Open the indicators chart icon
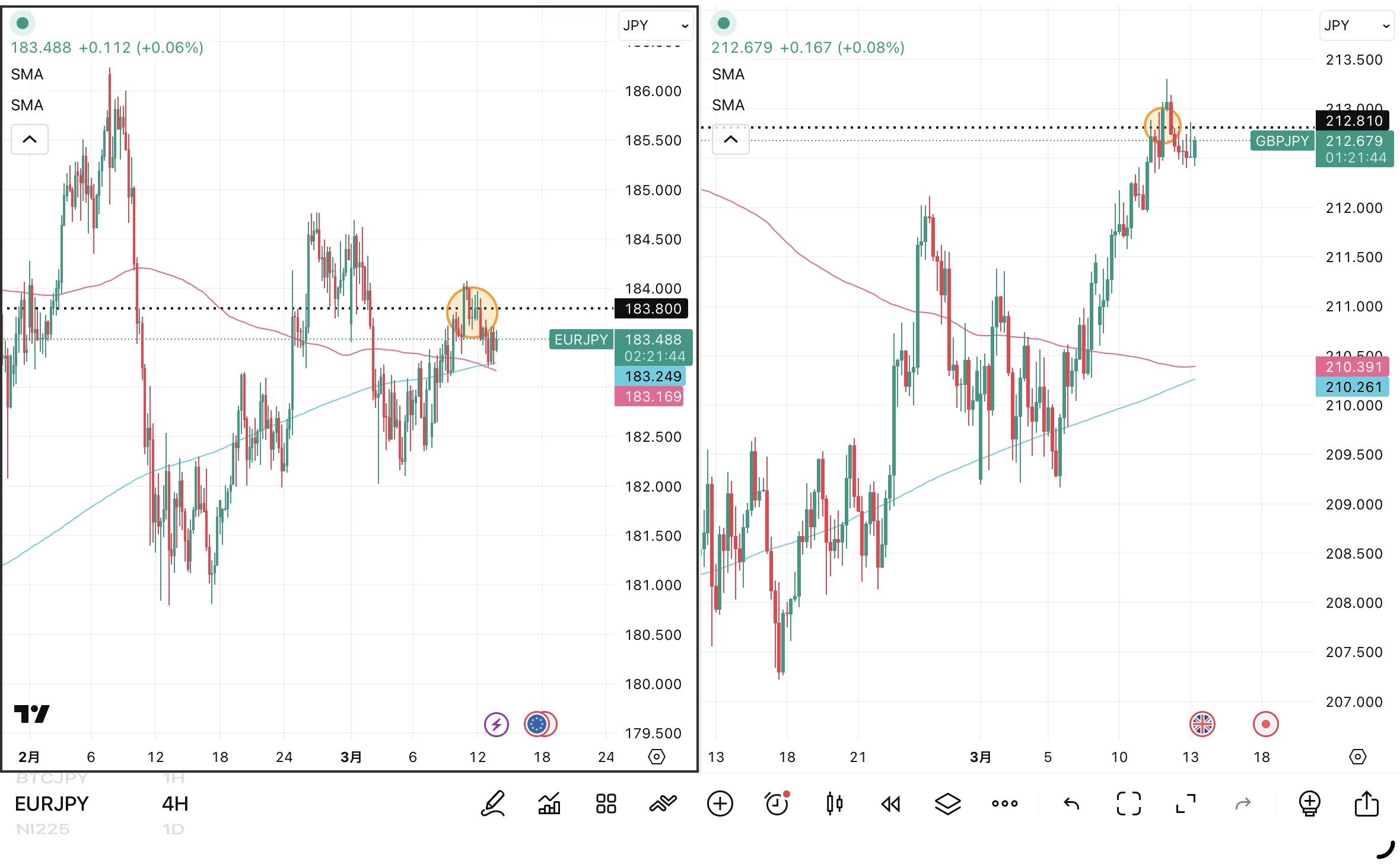This screenshot has height=864, width=1400. tap(549, 804)
